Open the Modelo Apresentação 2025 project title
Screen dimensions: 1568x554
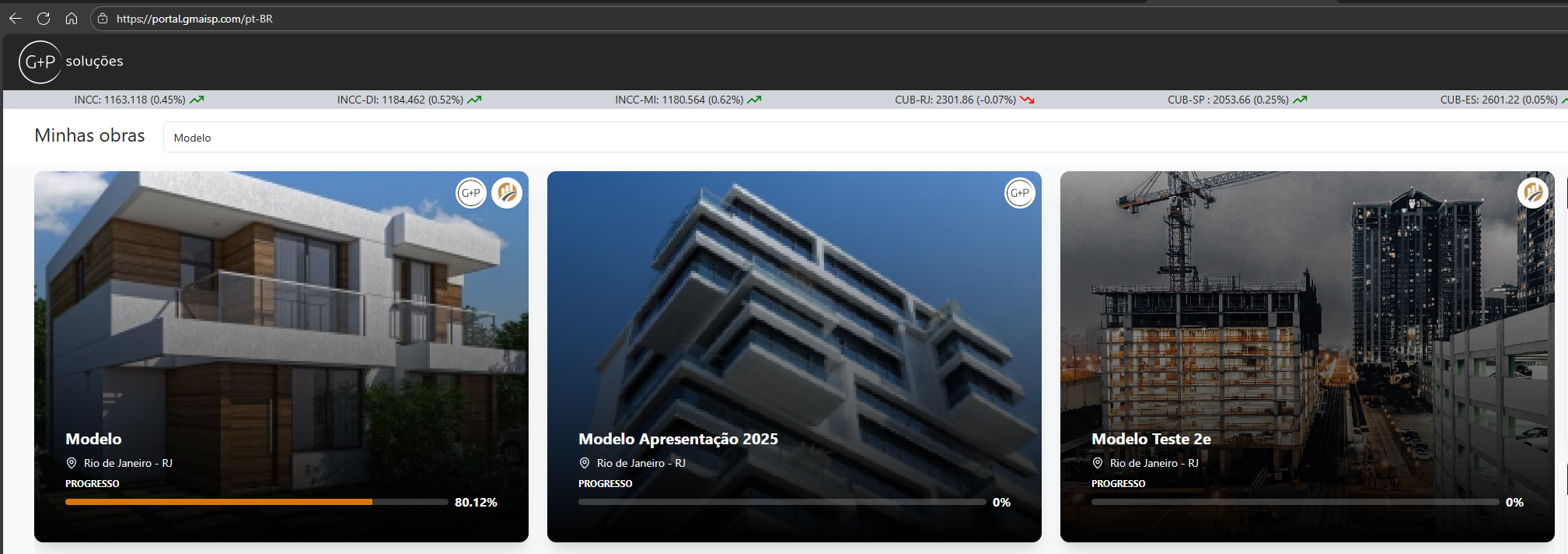pyautogui.click(x=678, y=439)
